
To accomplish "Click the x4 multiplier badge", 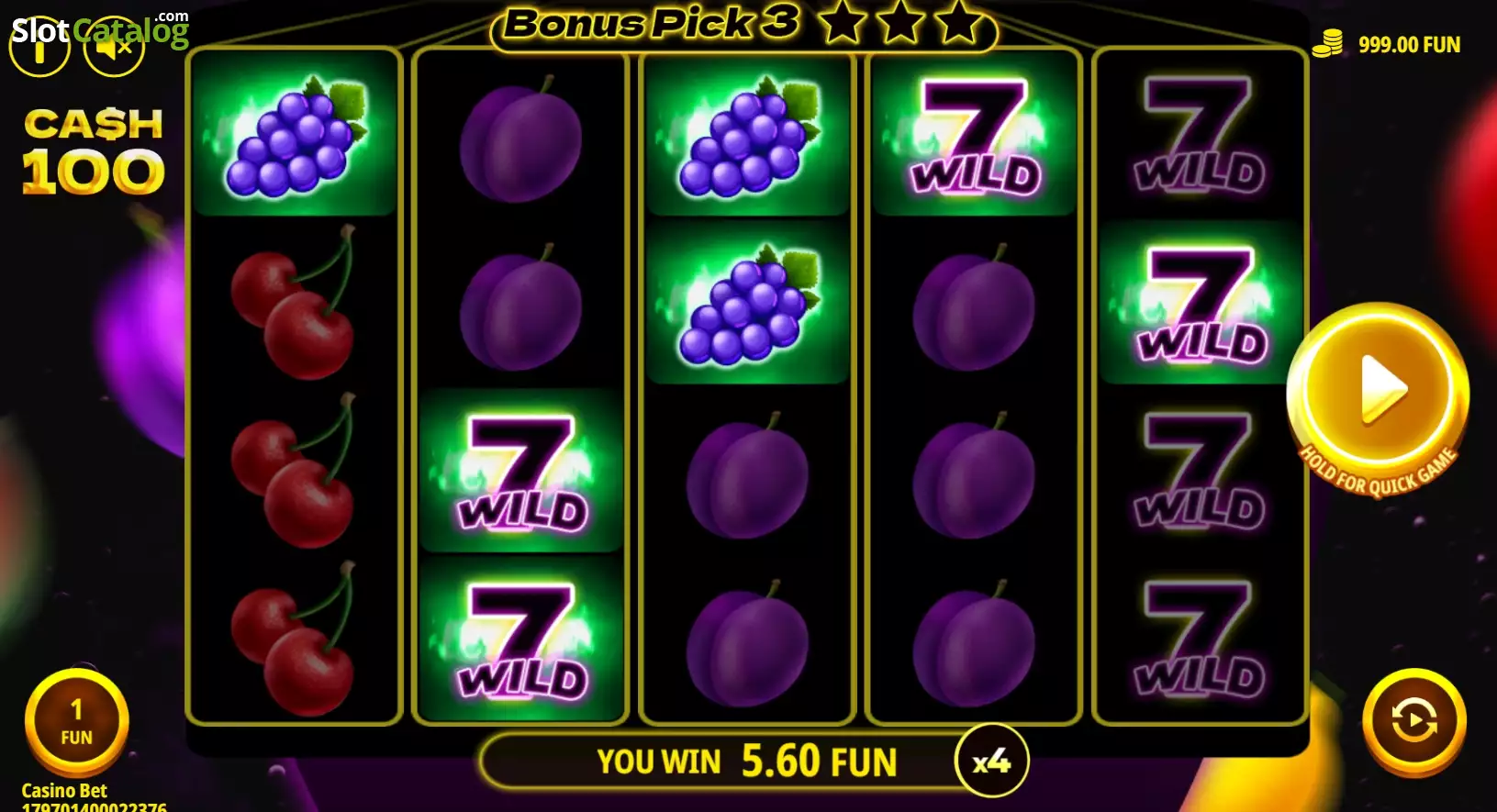I will click(991, 761).
